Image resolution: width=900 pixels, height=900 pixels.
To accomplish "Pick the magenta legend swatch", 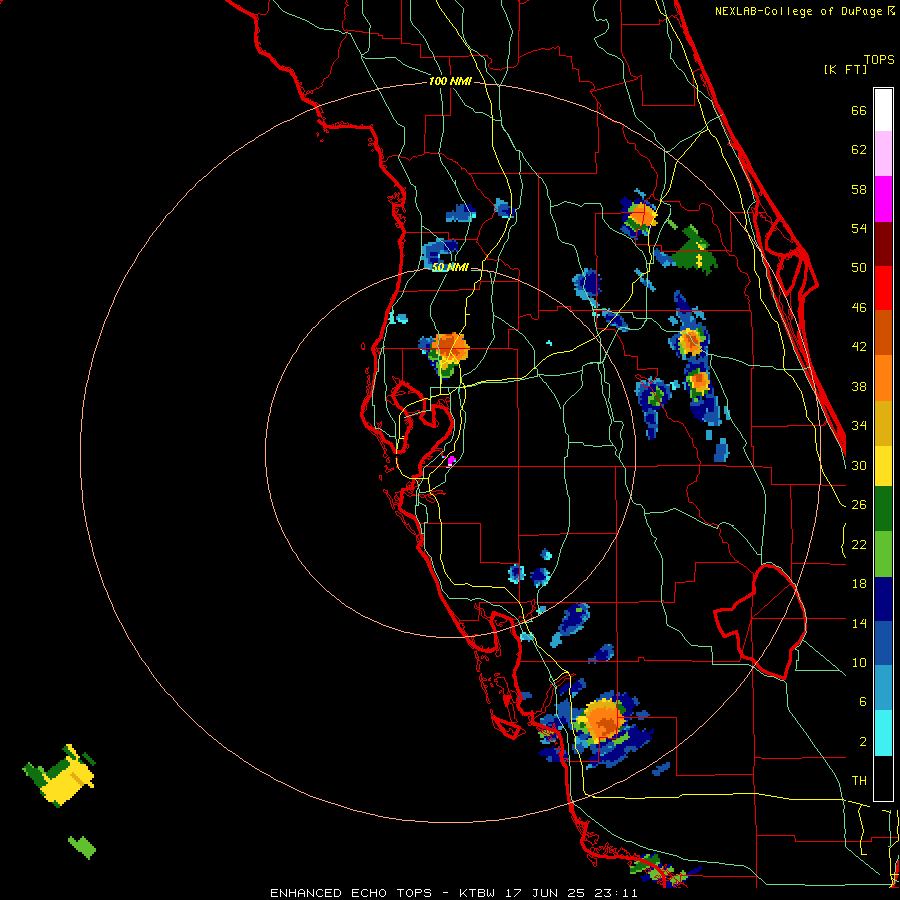I will (883, 199).
